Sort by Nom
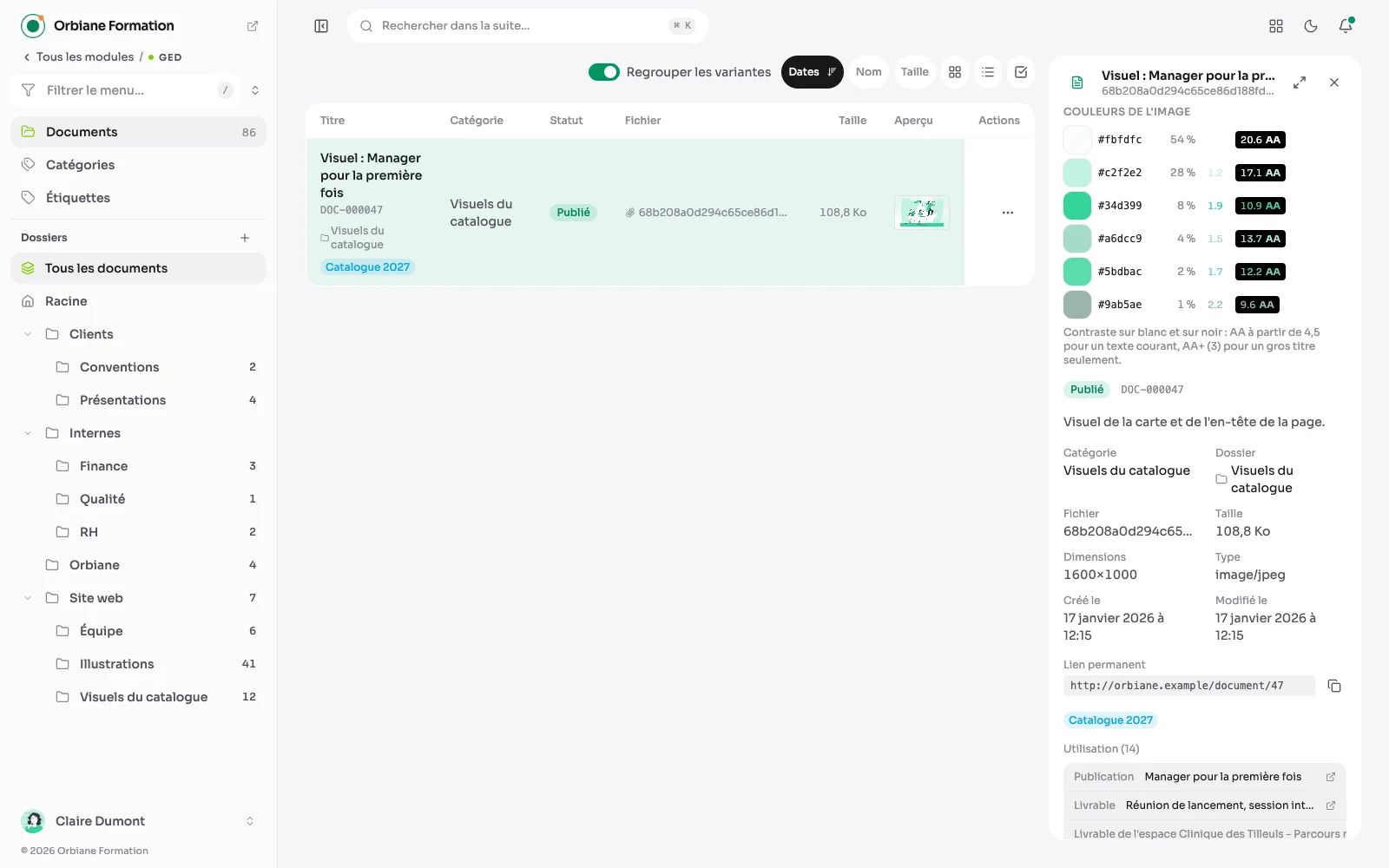Viewport: 1389px width, 868px height. pos(868,72)
